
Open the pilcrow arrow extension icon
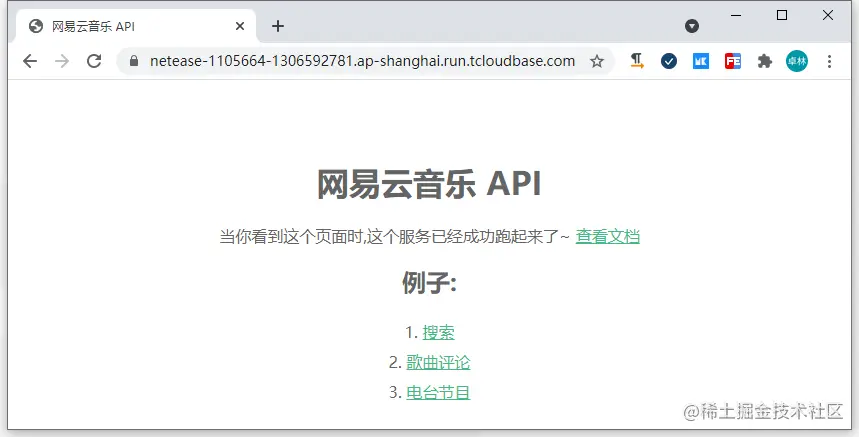pos(637,61)
